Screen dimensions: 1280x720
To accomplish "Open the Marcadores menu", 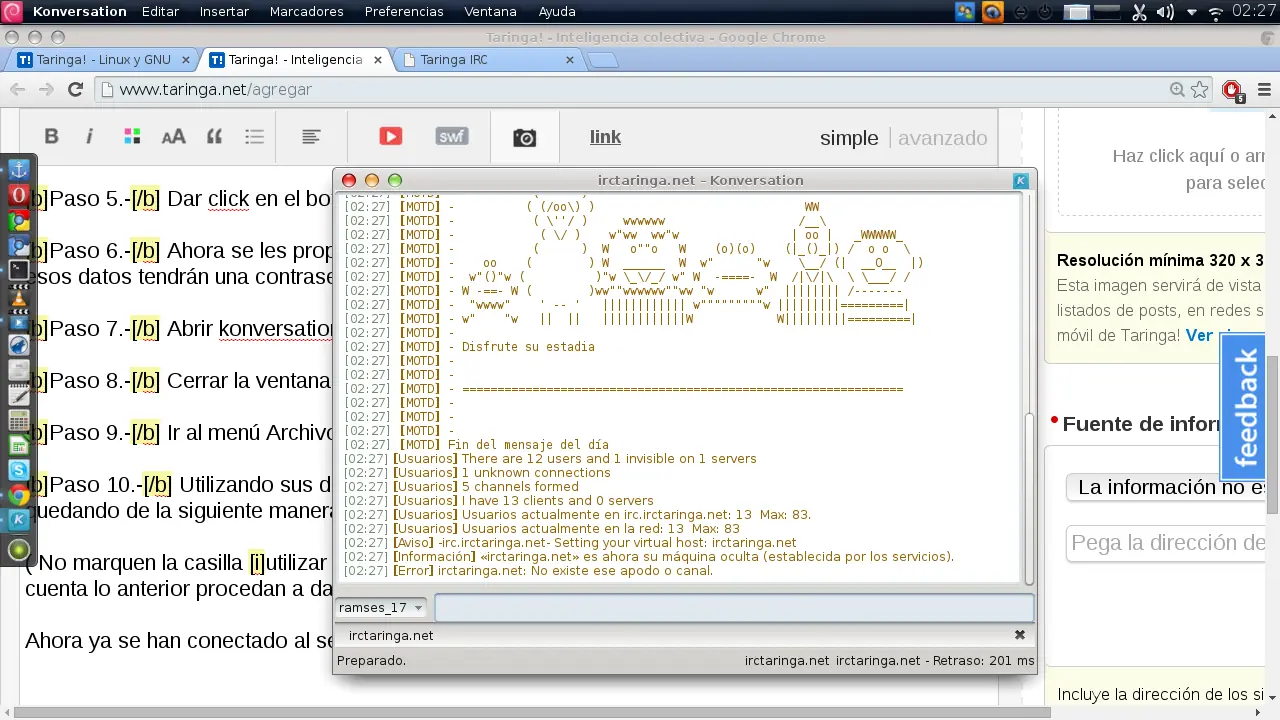I will pos(306,12).
